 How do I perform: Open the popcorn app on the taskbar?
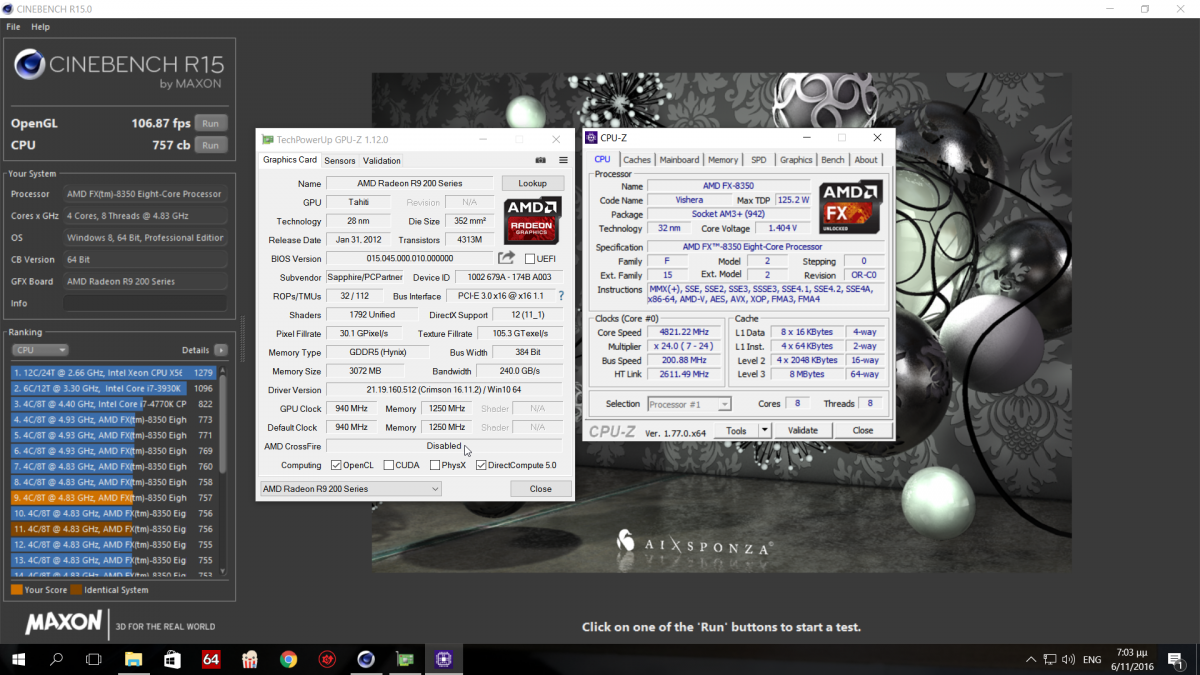[249, 659]
